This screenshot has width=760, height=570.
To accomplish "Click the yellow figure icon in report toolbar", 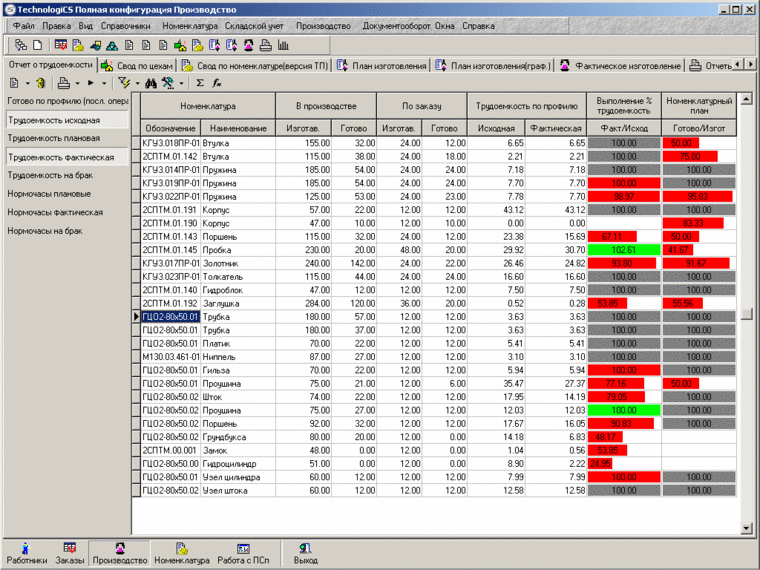I will (x=41, y=83).
